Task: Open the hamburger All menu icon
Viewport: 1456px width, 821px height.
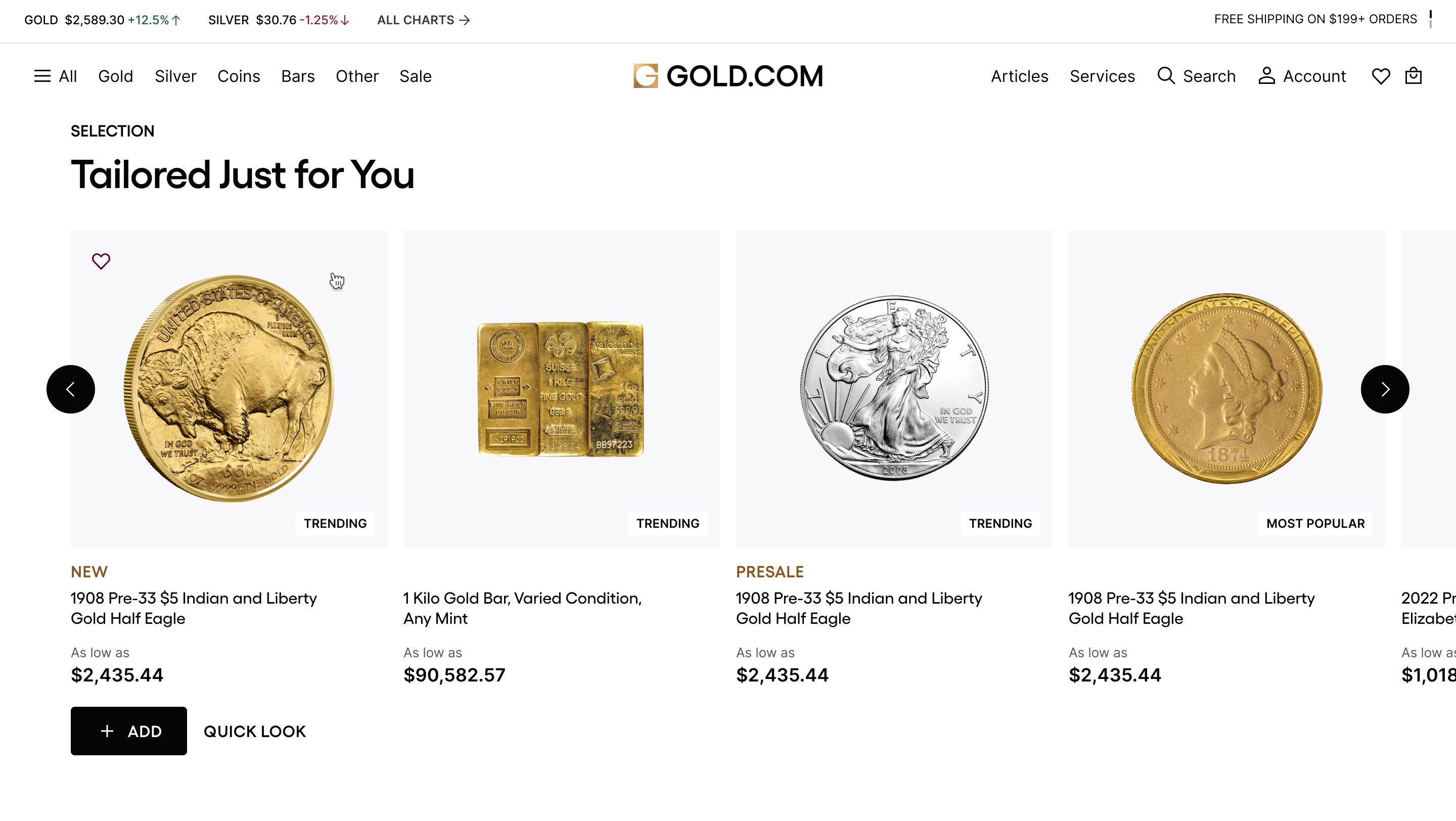Action: (42, 76)
